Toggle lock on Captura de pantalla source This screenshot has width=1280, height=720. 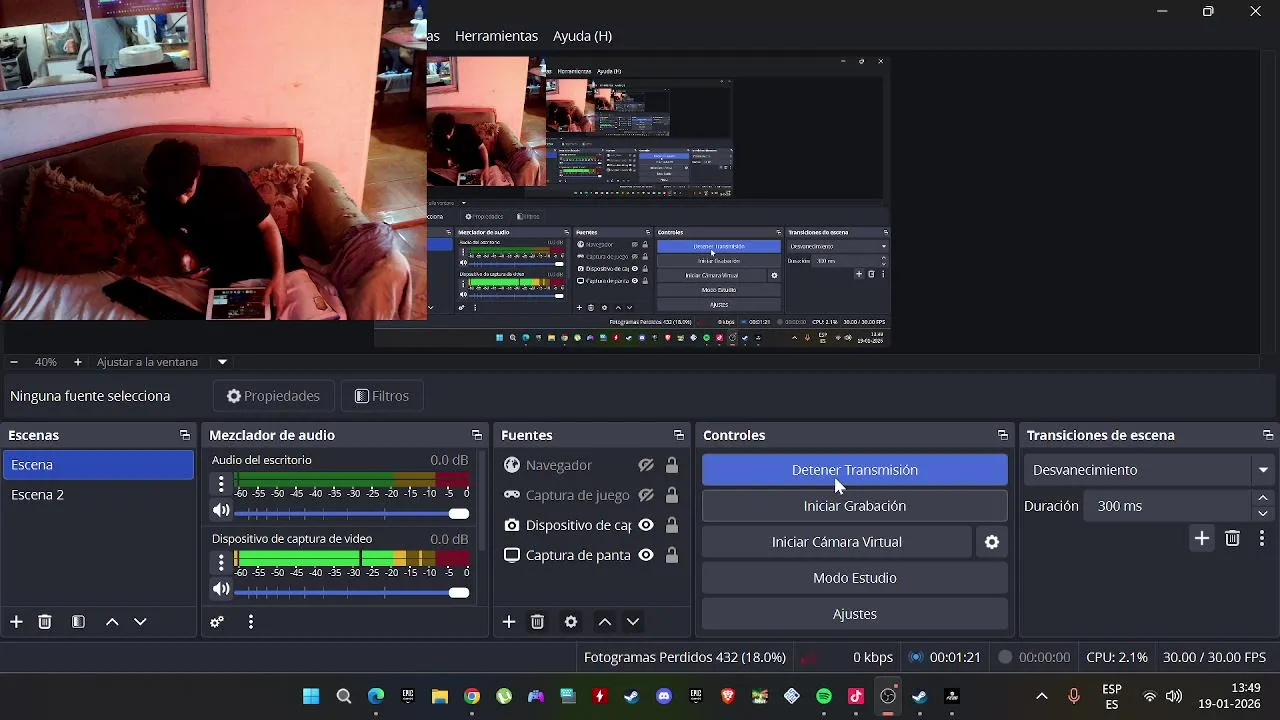[672, 555]
